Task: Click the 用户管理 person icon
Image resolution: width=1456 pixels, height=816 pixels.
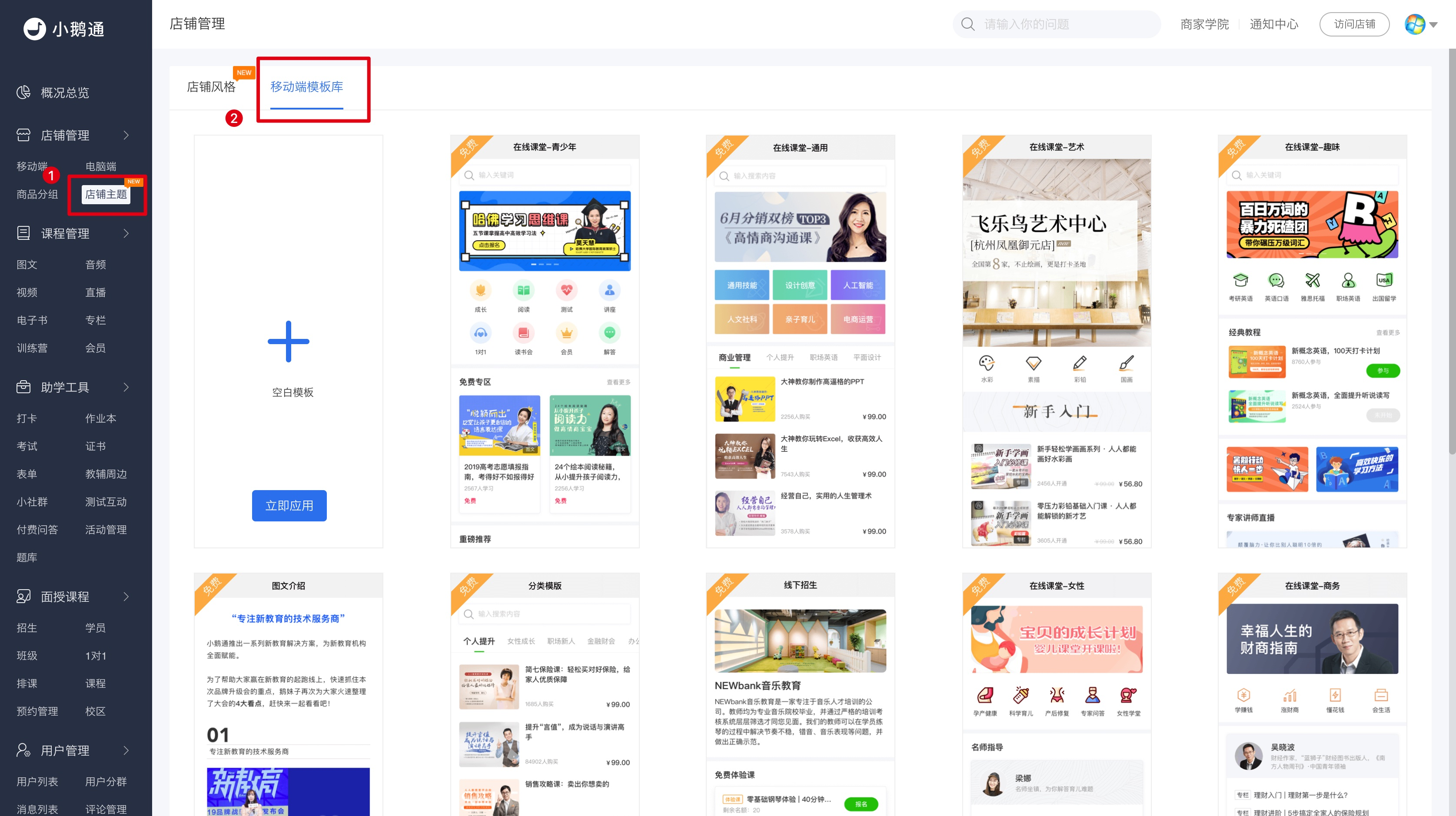Action: click(x=23, y=750)
